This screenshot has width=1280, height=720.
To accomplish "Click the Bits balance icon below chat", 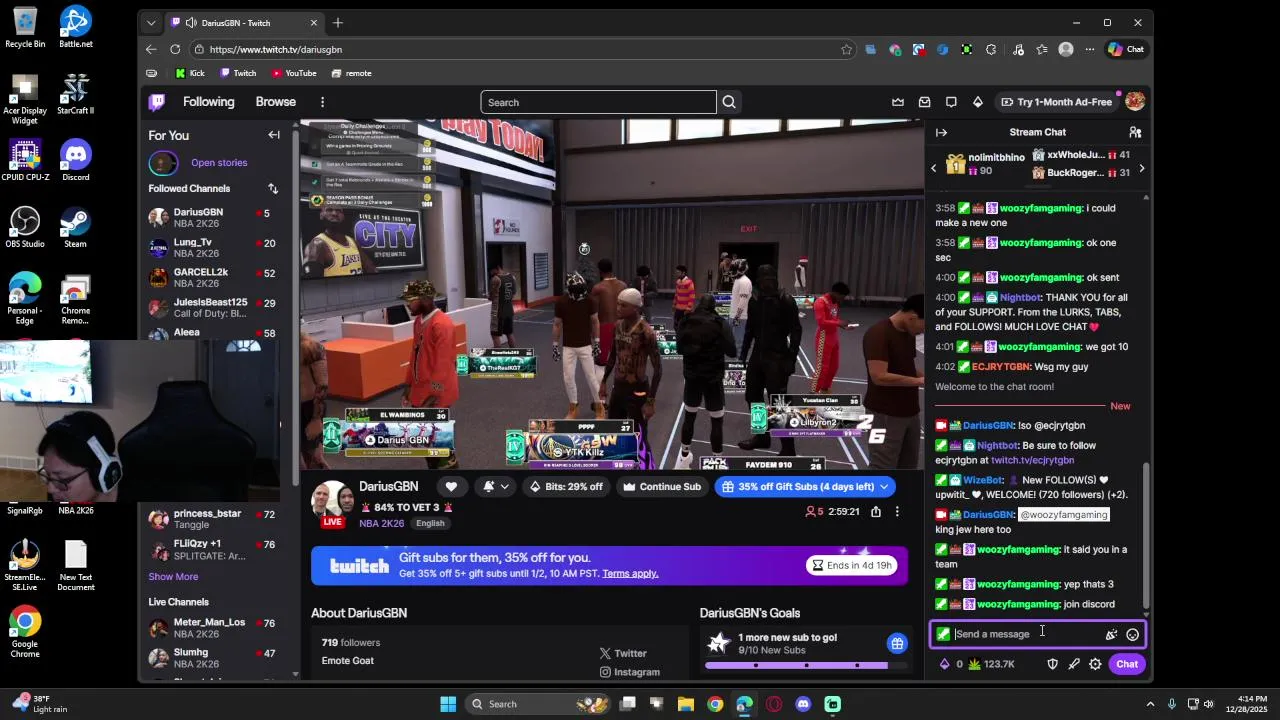I will (945, 664).
